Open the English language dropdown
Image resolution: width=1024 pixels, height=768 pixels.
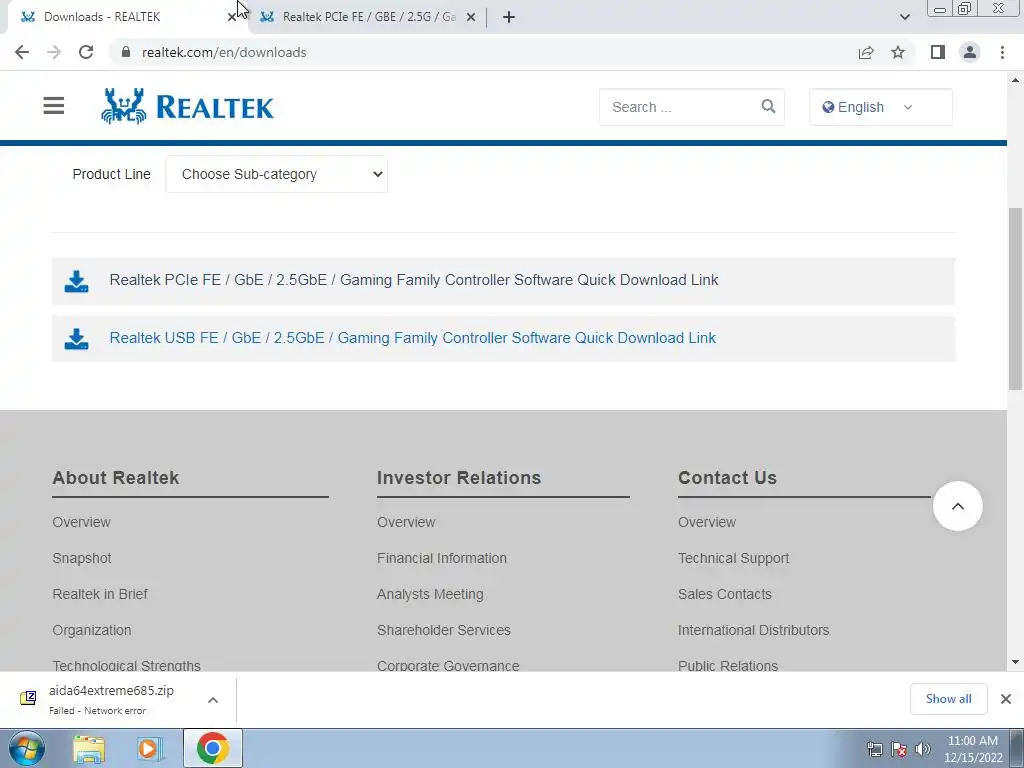tap(880, 107)
